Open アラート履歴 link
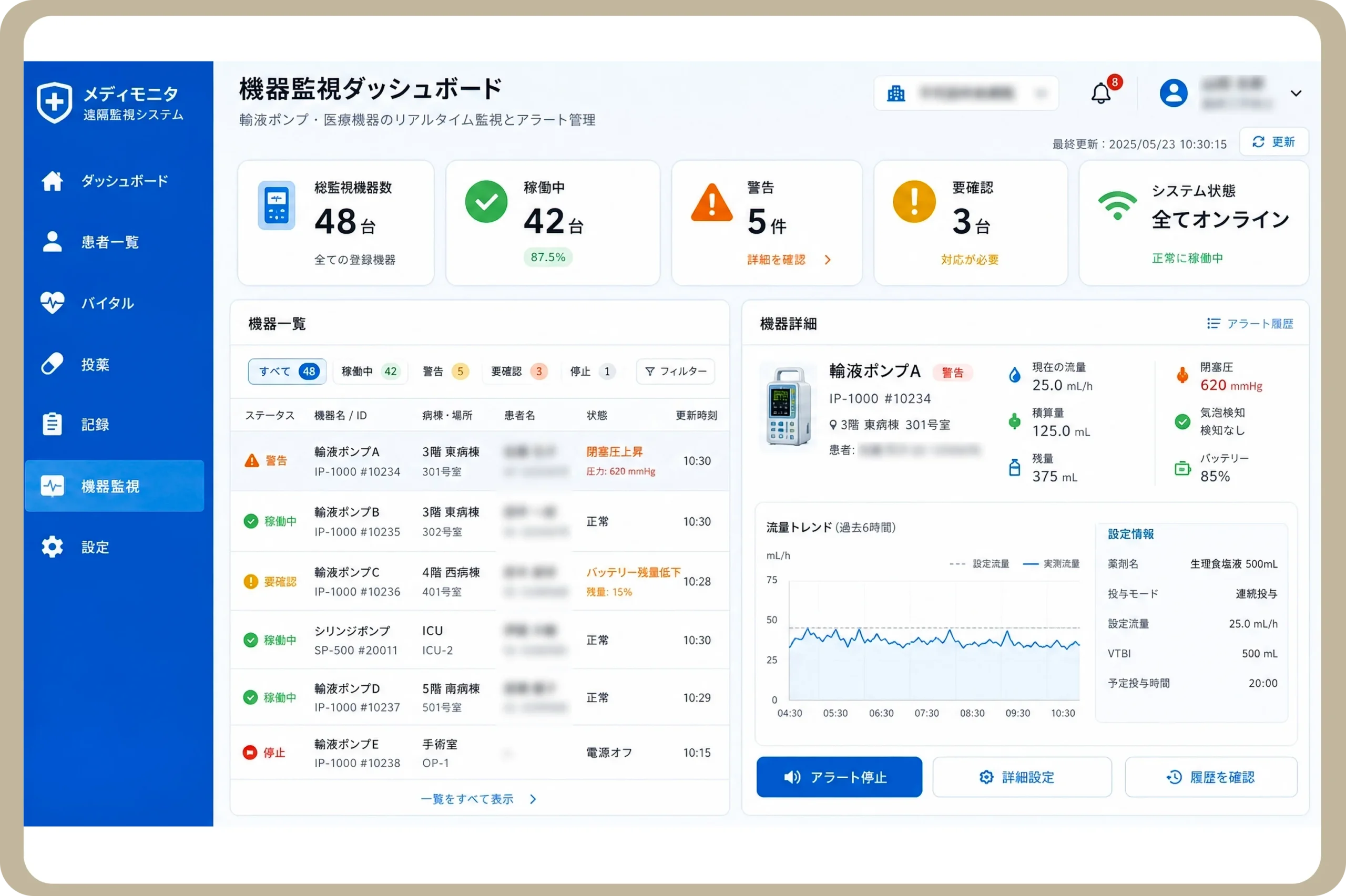This screenshot has height=896, width=1346. [1250, 324]
